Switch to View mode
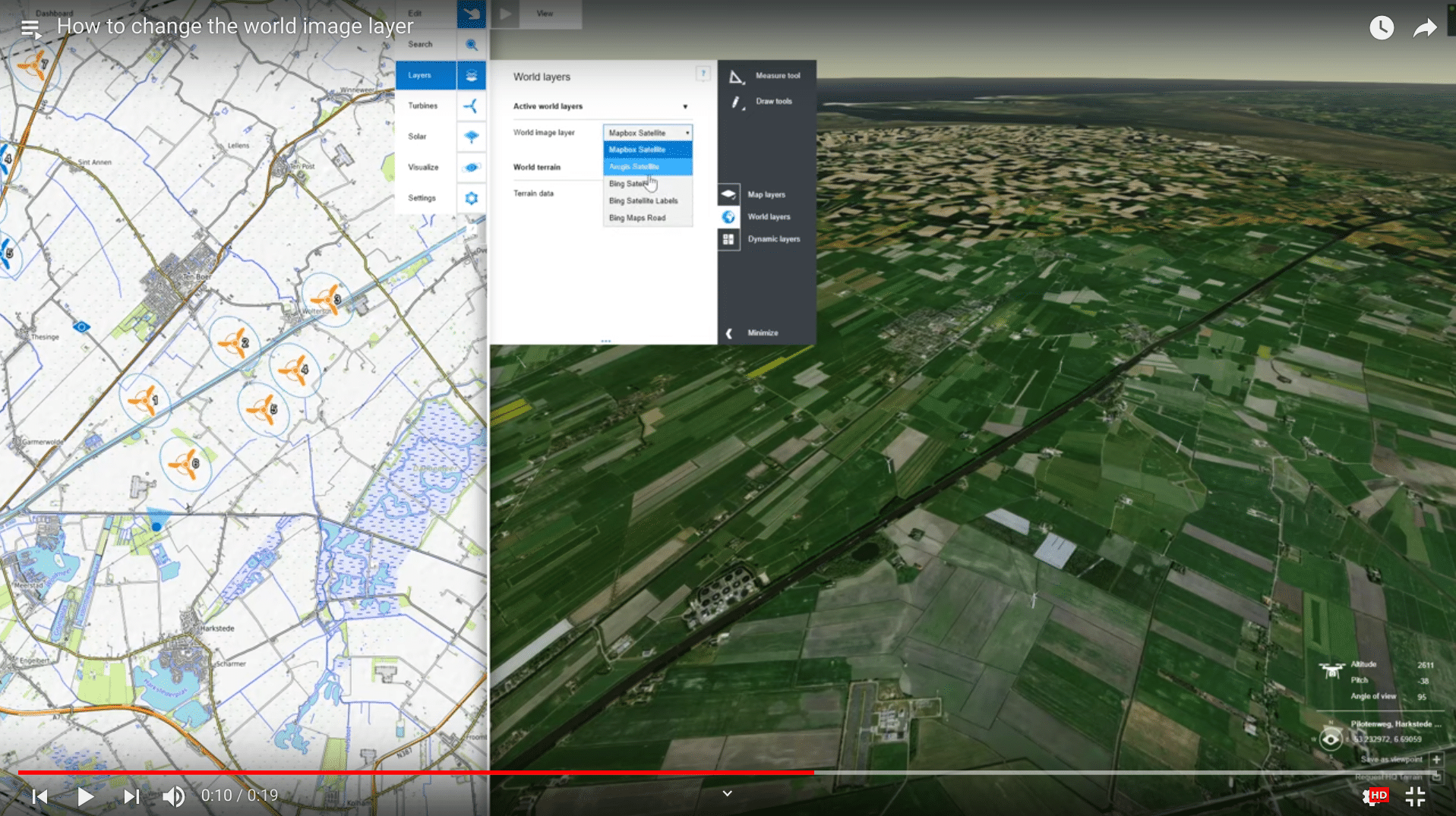This screenshot has width=1456, height=816. coord(545,14)
